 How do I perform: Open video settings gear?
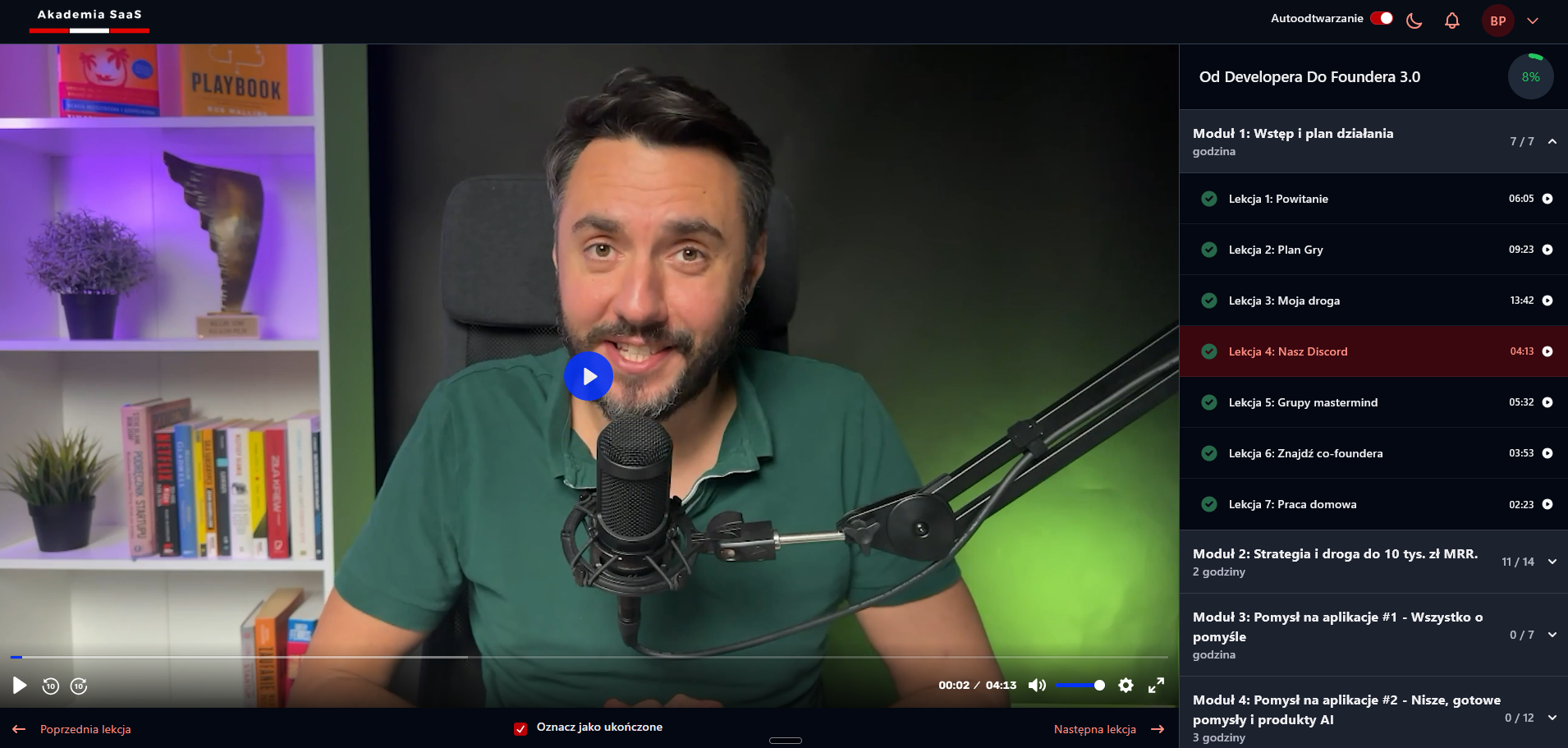click(x=1126, y=685)
